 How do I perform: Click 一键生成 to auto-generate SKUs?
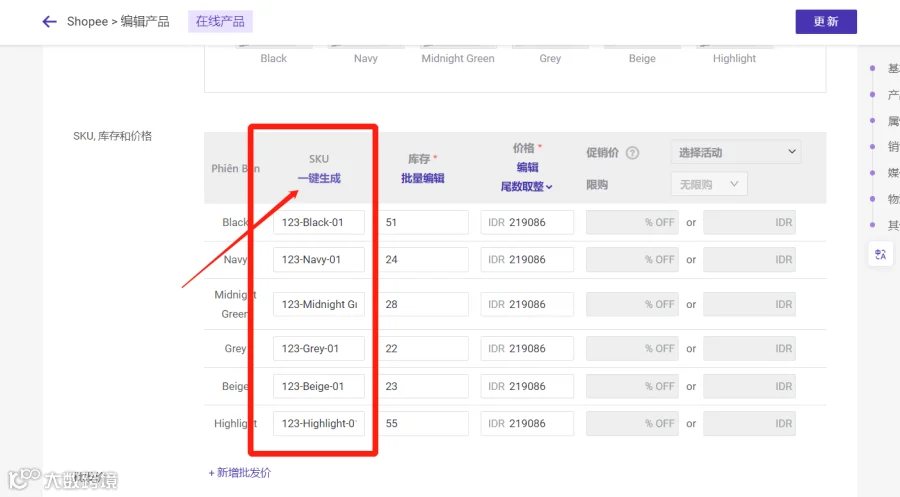(319, 178)
